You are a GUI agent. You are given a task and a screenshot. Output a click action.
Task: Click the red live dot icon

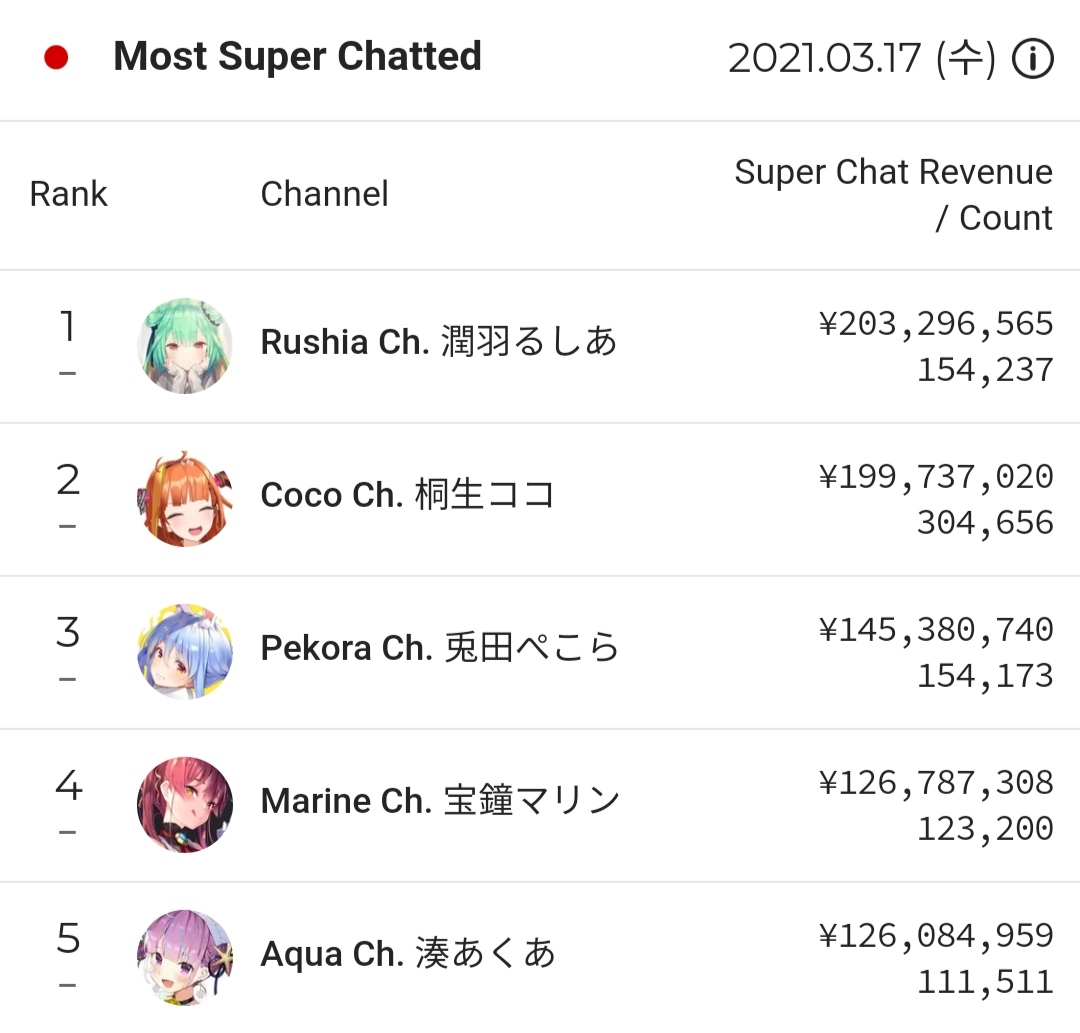pos(56,57)
